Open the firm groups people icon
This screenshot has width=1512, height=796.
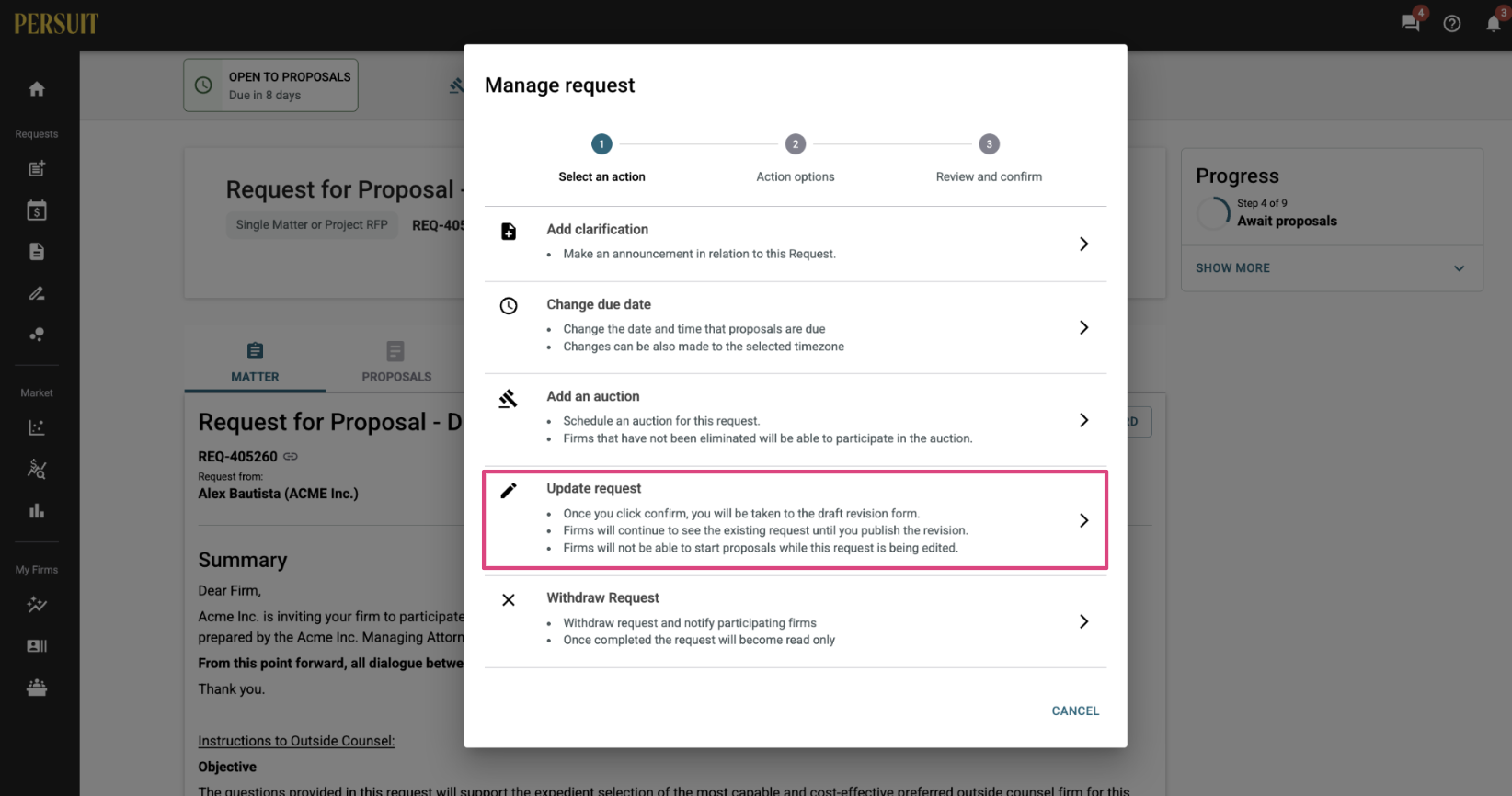(x=37, y=688)
